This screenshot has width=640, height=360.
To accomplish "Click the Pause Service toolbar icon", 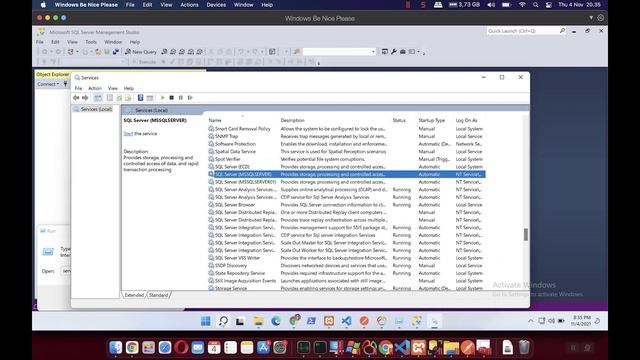I will click(181, 98).
